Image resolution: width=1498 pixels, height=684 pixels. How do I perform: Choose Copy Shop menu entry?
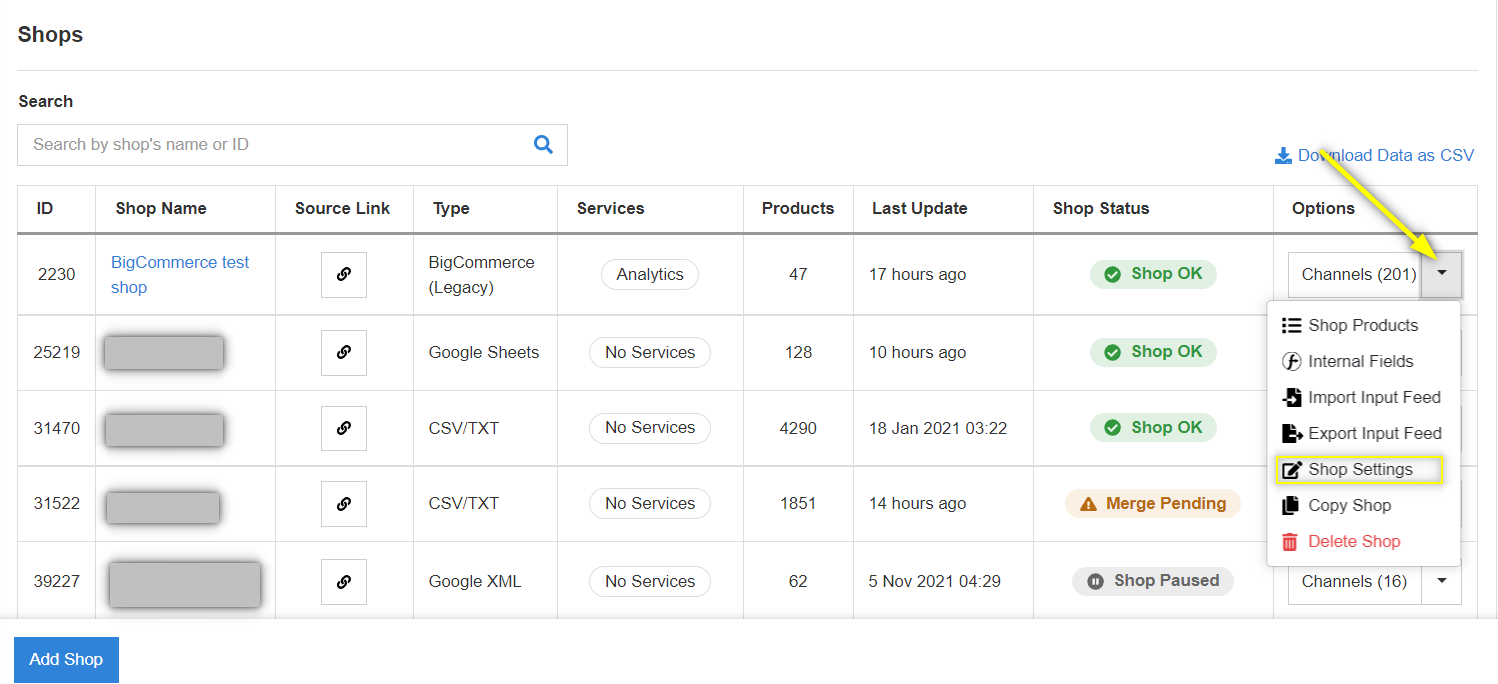[1349, 505]
